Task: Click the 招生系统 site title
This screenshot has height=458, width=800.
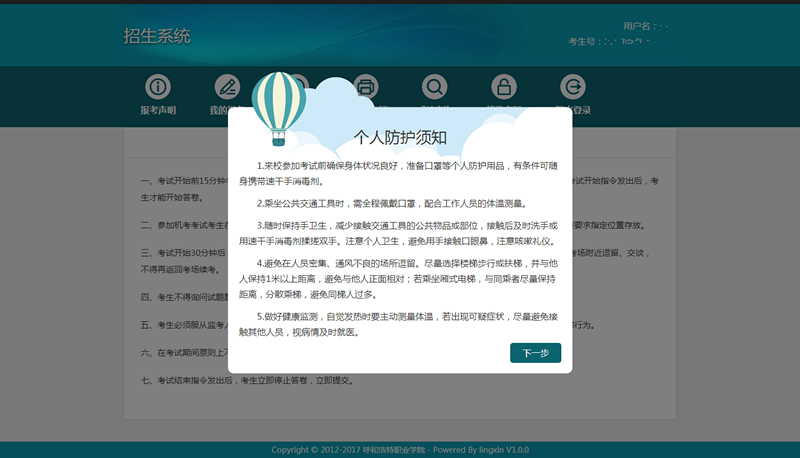Action: click(x=157, y=37)
